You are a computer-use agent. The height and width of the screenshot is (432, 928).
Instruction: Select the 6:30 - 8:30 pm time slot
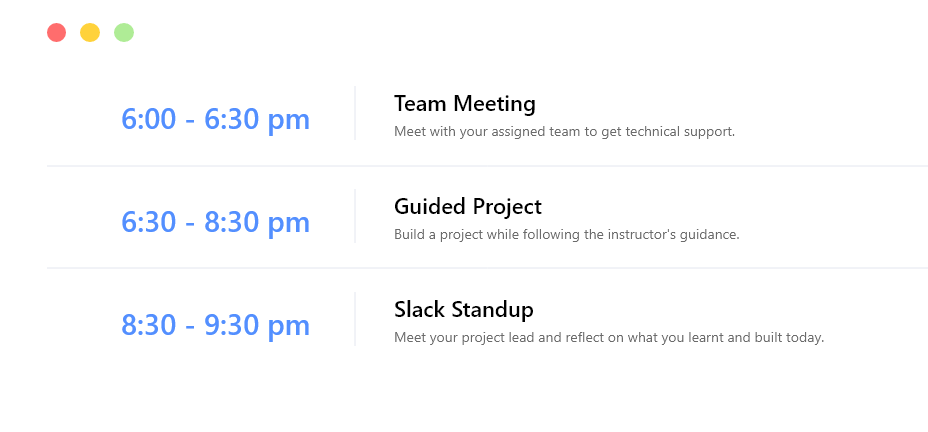pos(215,222)
